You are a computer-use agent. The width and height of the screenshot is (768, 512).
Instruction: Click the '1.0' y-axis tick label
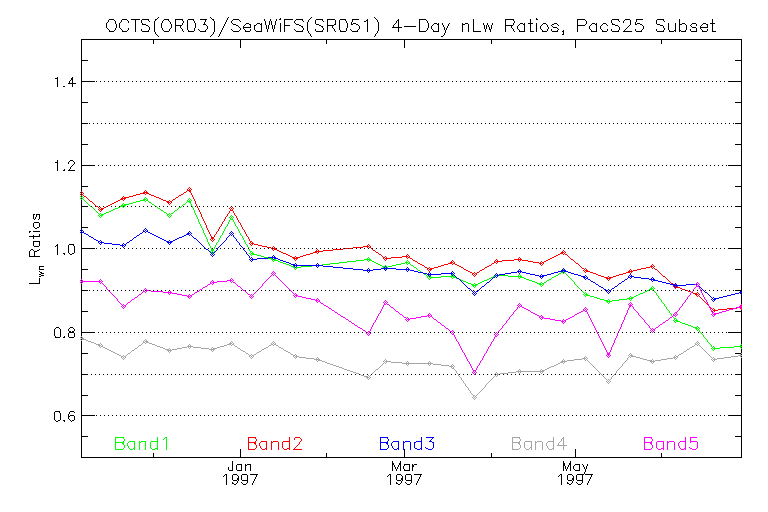coord(65,249)
